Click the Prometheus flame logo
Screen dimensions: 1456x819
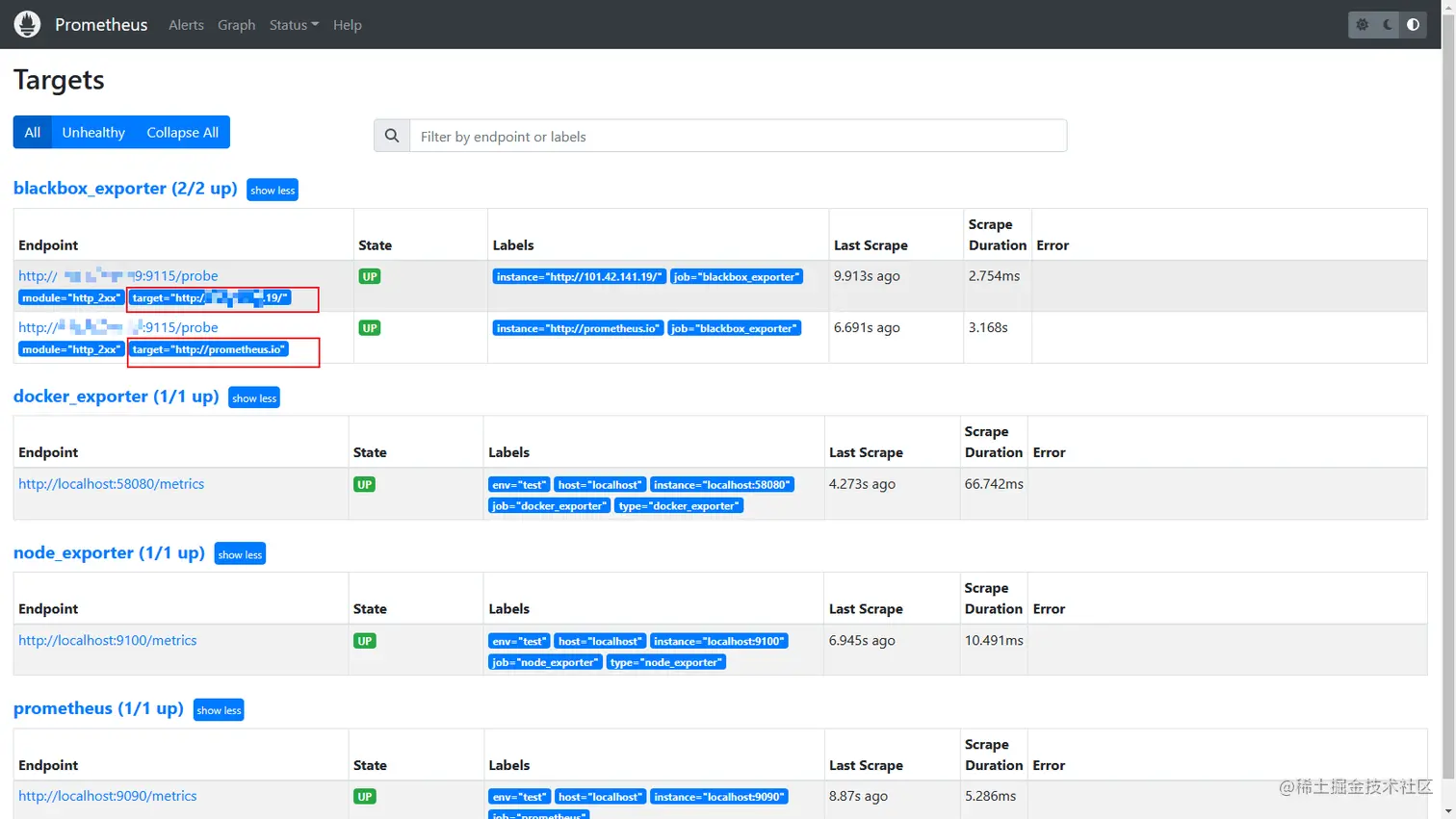(27, 24)
